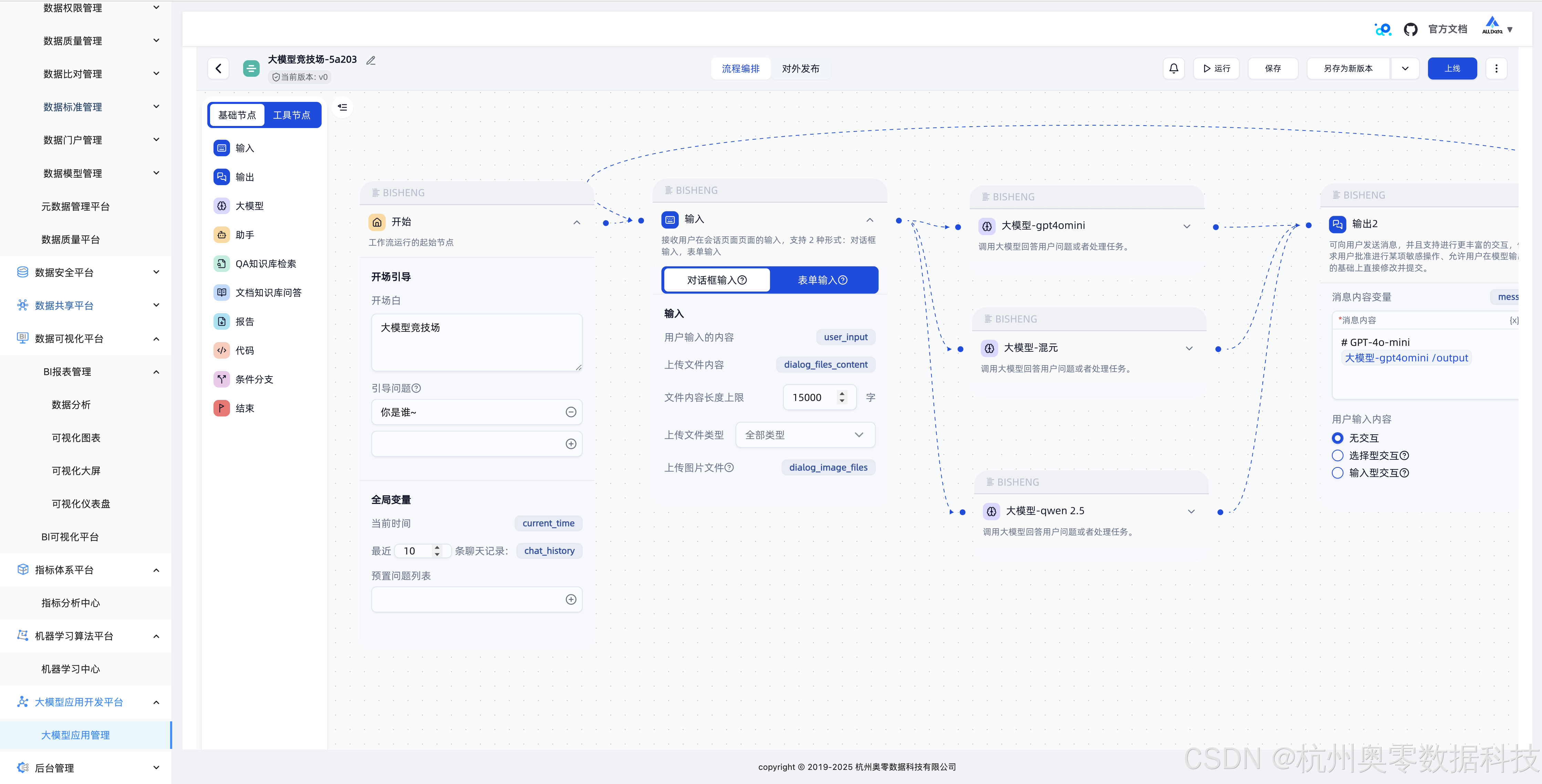Expand the 大模型-qwen 2.5 node
Image resolution: width=1542 pixels, height=784 pixels.
tap(1191, 512)
